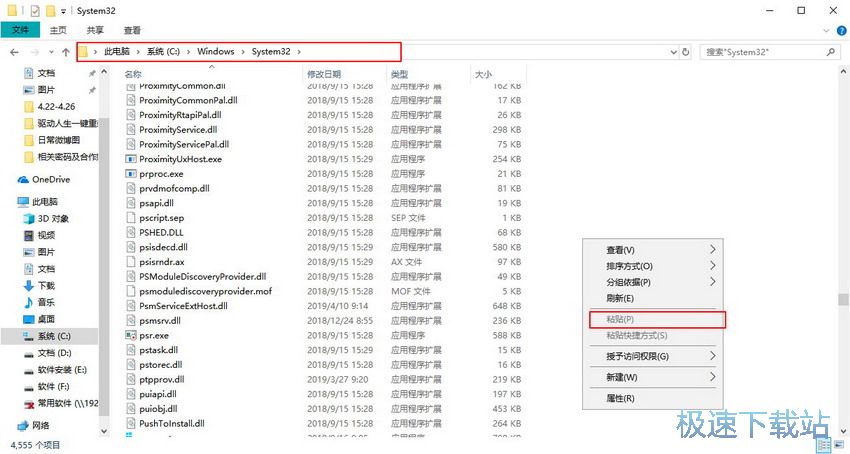Image resolution: width=850 pixels, height=454 pixels.
Task: Open address bar history dropdown
Action: point(674,52)
